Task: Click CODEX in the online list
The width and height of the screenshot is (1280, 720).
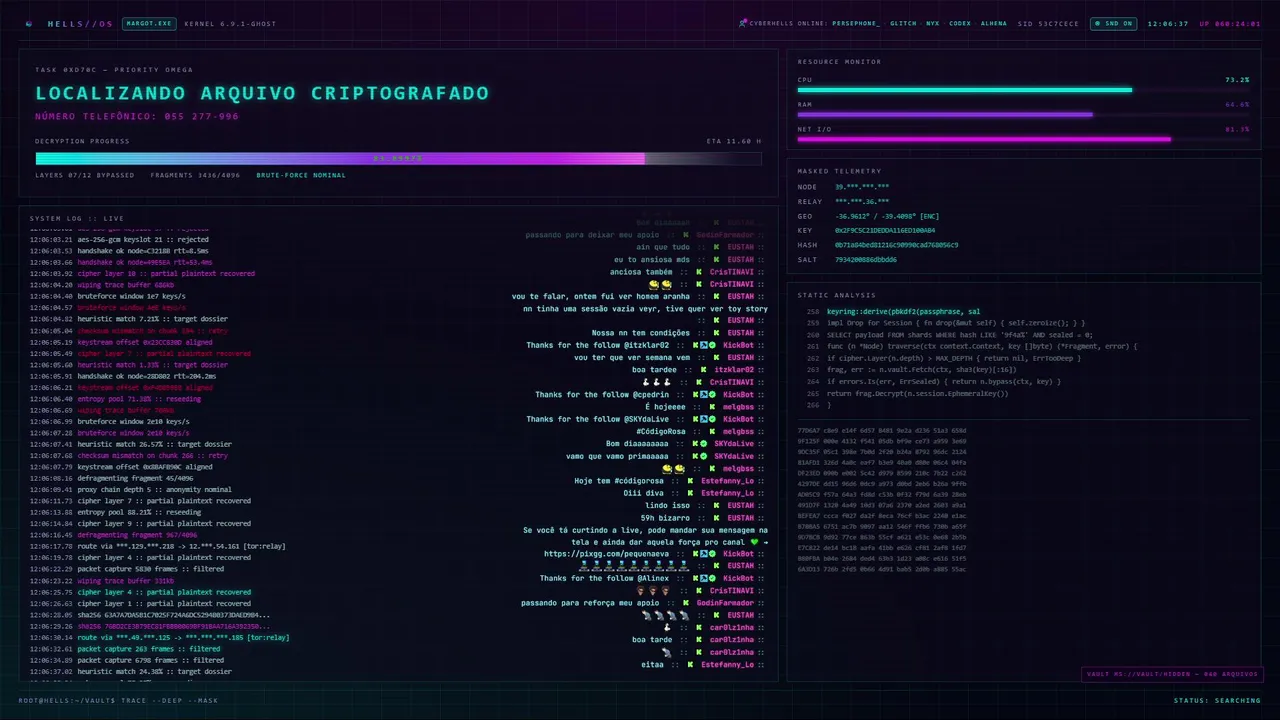Action: pos(960,23)
